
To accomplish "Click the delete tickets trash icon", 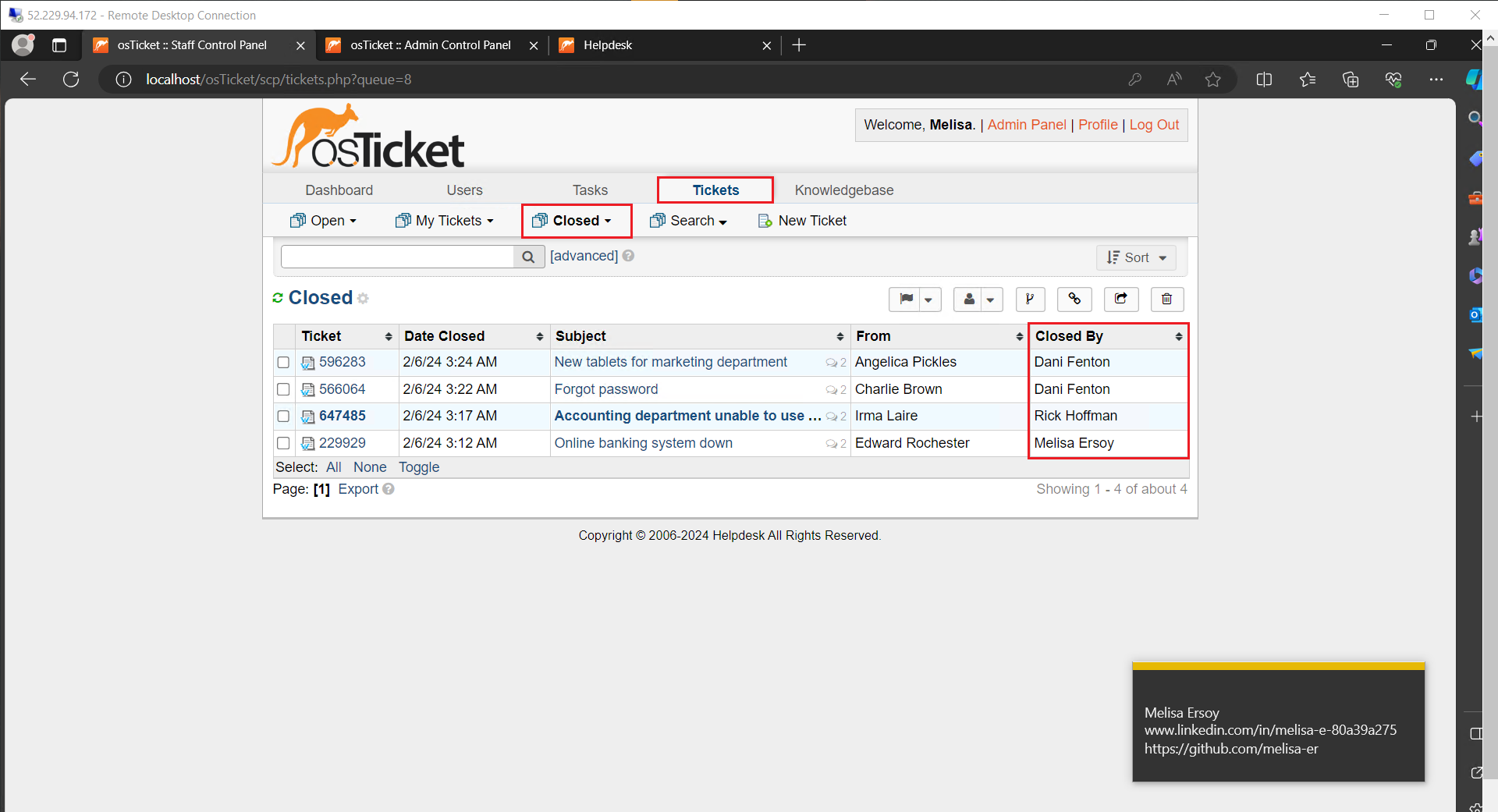I will pyautogui.click(x=1167, y=299).
